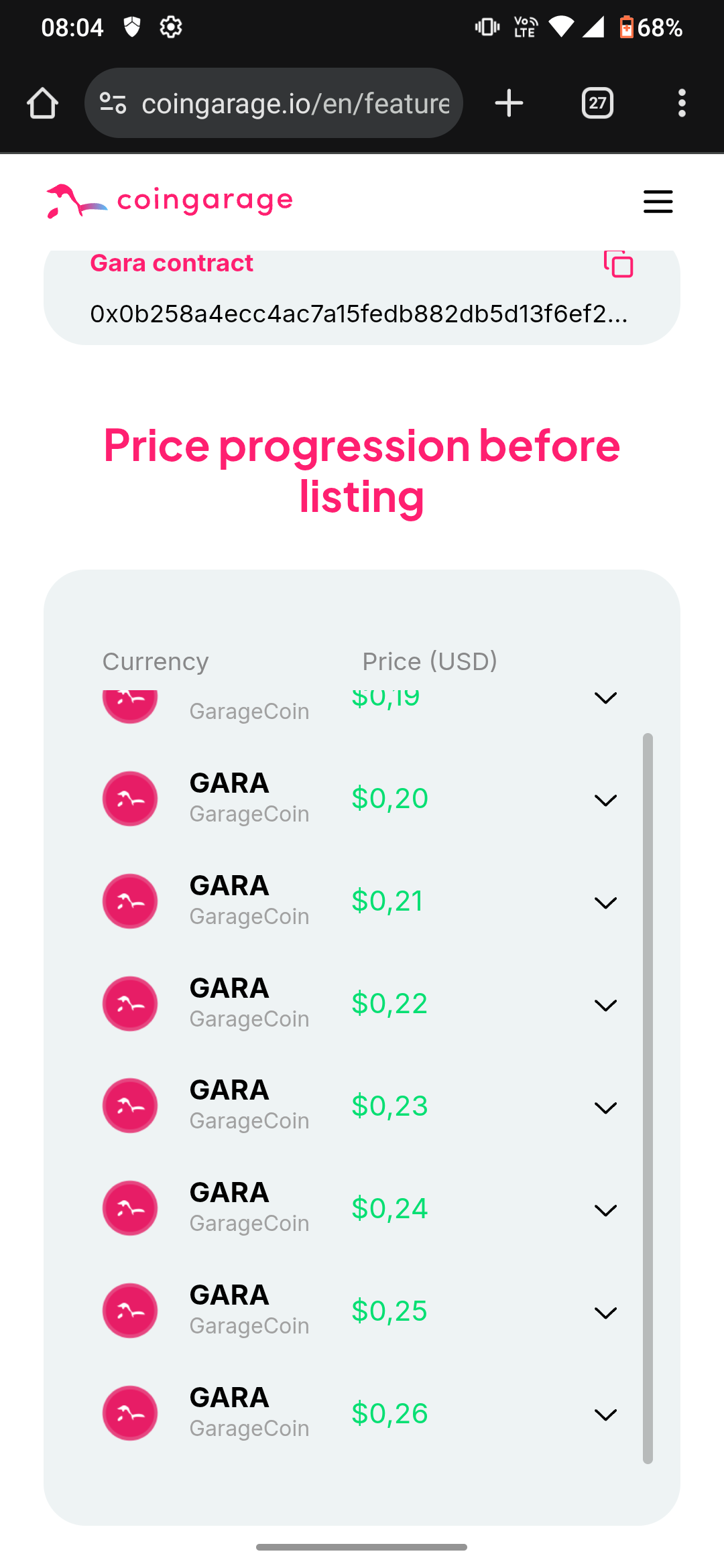Tap the GARA coin icon at $0,20
The width and height of the screenshot is (724, 1568).
(130, 799)
